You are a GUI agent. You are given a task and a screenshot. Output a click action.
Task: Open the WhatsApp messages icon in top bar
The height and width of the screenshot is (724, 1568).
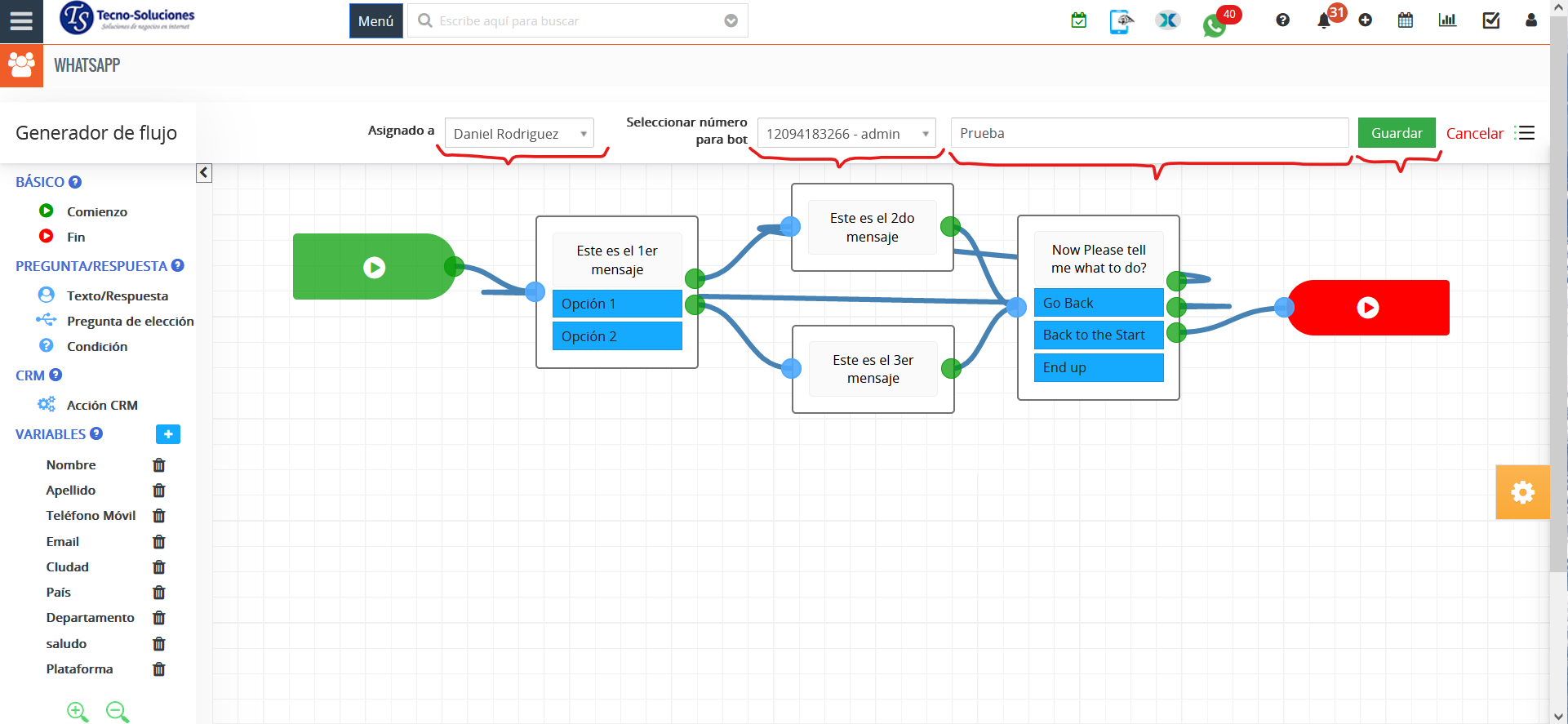[1214, 25]
